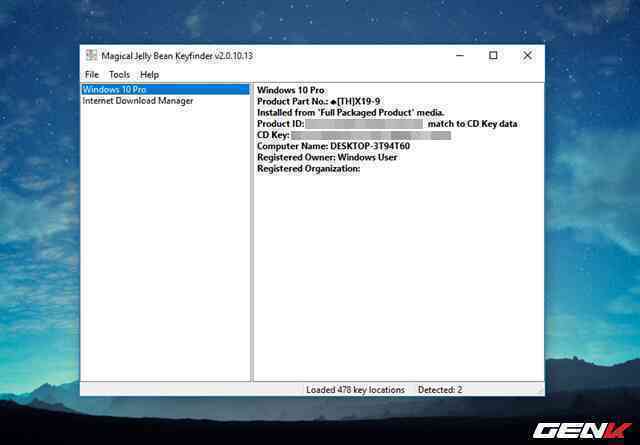Viewport: 640px width, 445px height.
Task: Click 'Registered Owner: Windows User' line
Action: pos(327,157)
